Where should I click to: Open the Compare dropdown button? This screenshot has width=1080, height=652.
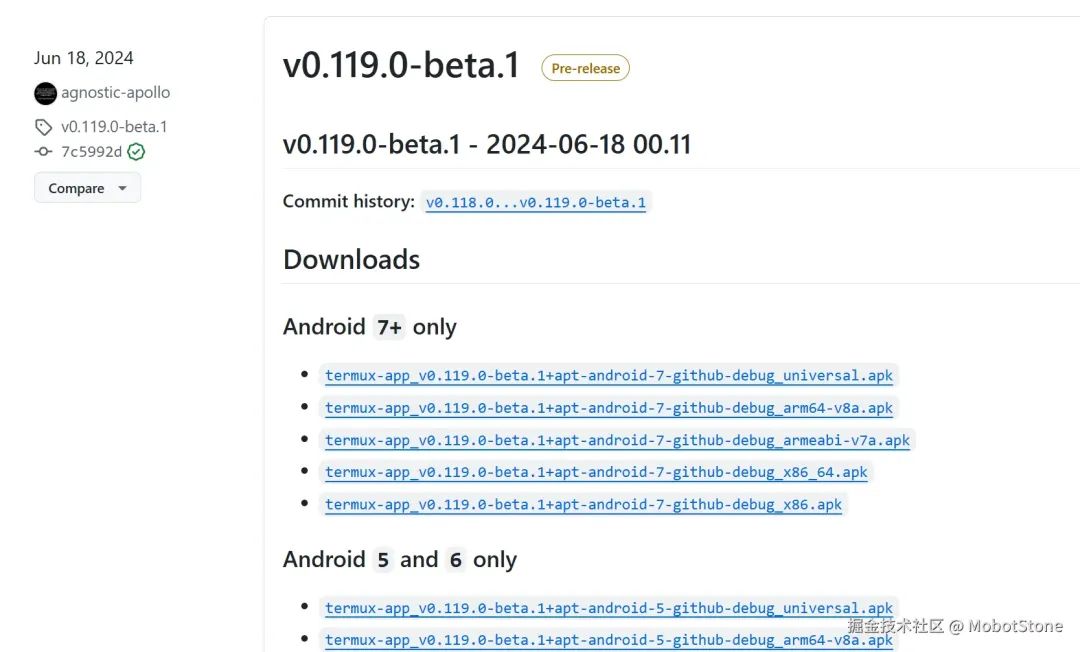point(87,188)
